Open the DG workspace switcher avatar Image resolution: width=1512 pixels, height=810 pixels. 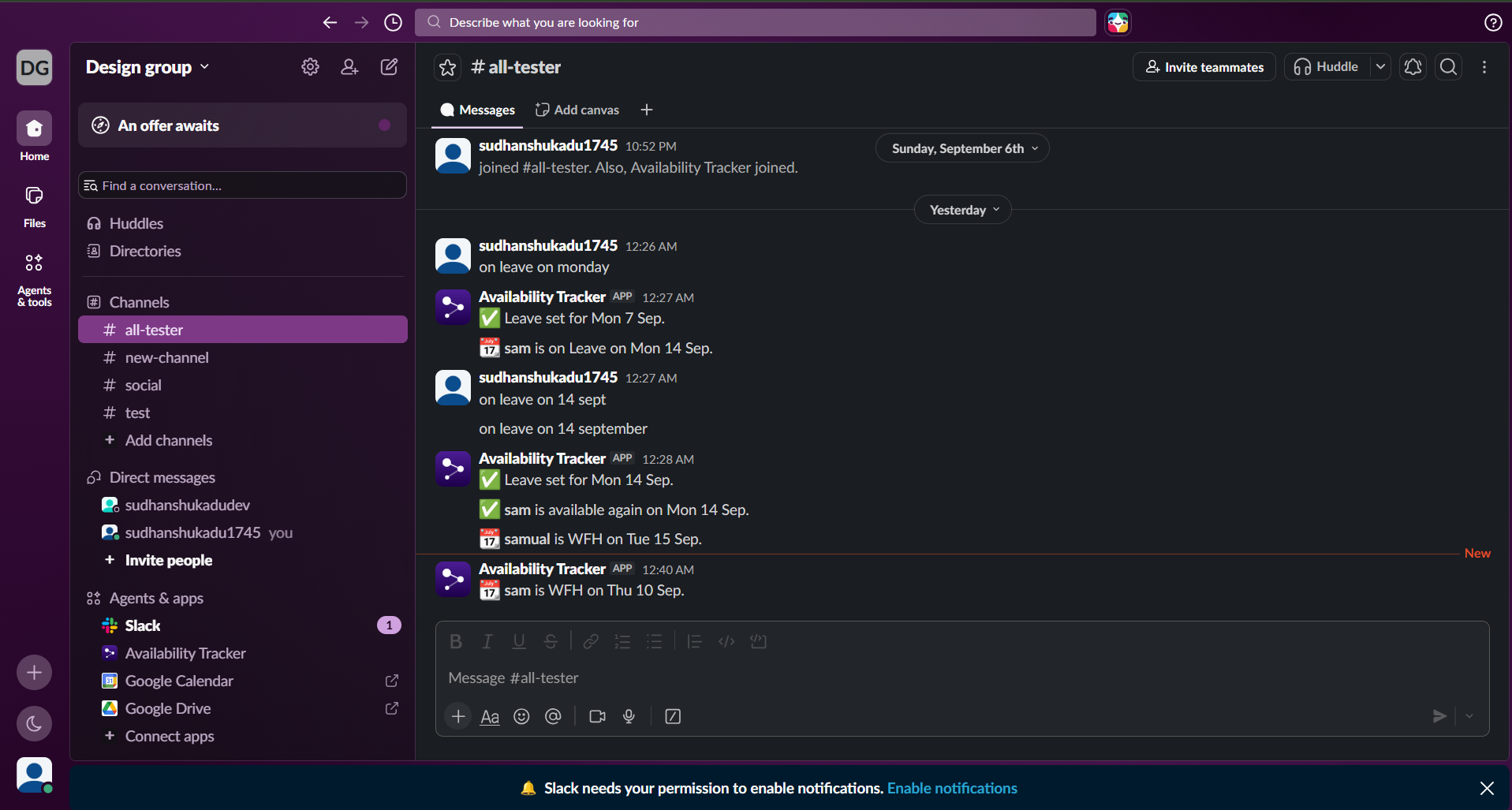click(34, 67)
